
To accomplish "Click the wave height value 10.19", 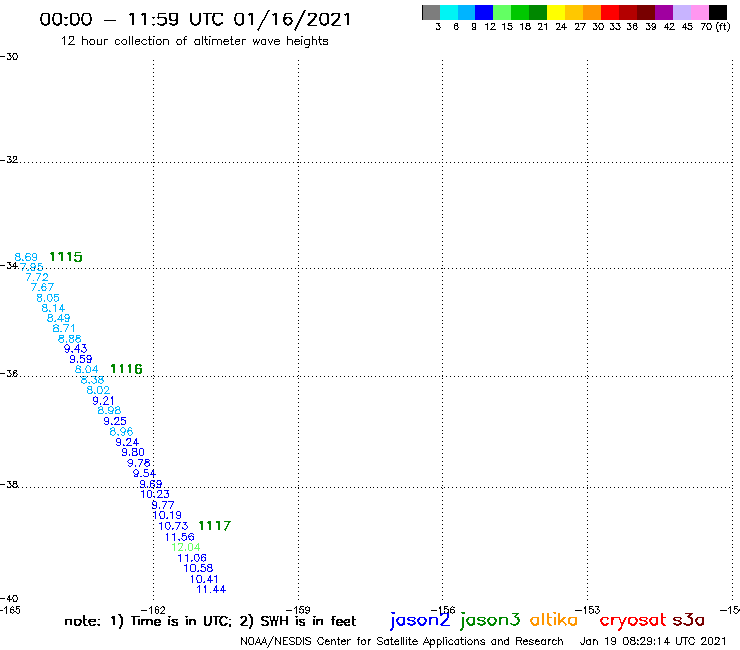I will pos(167,515).
